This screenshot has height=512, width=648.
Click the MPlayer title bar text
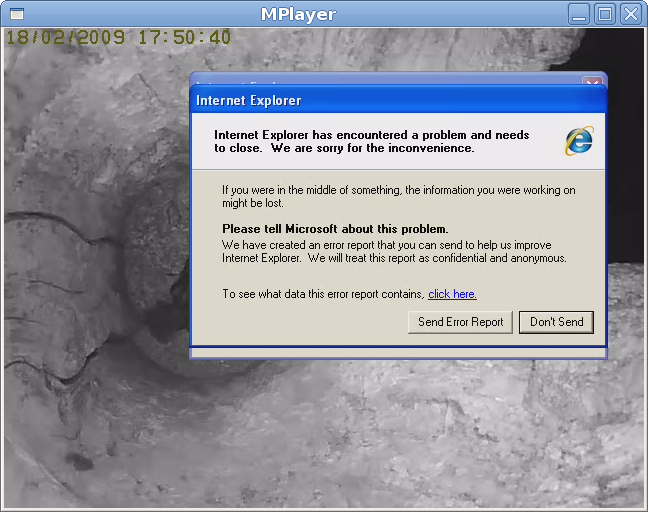(x=298, y=14)
